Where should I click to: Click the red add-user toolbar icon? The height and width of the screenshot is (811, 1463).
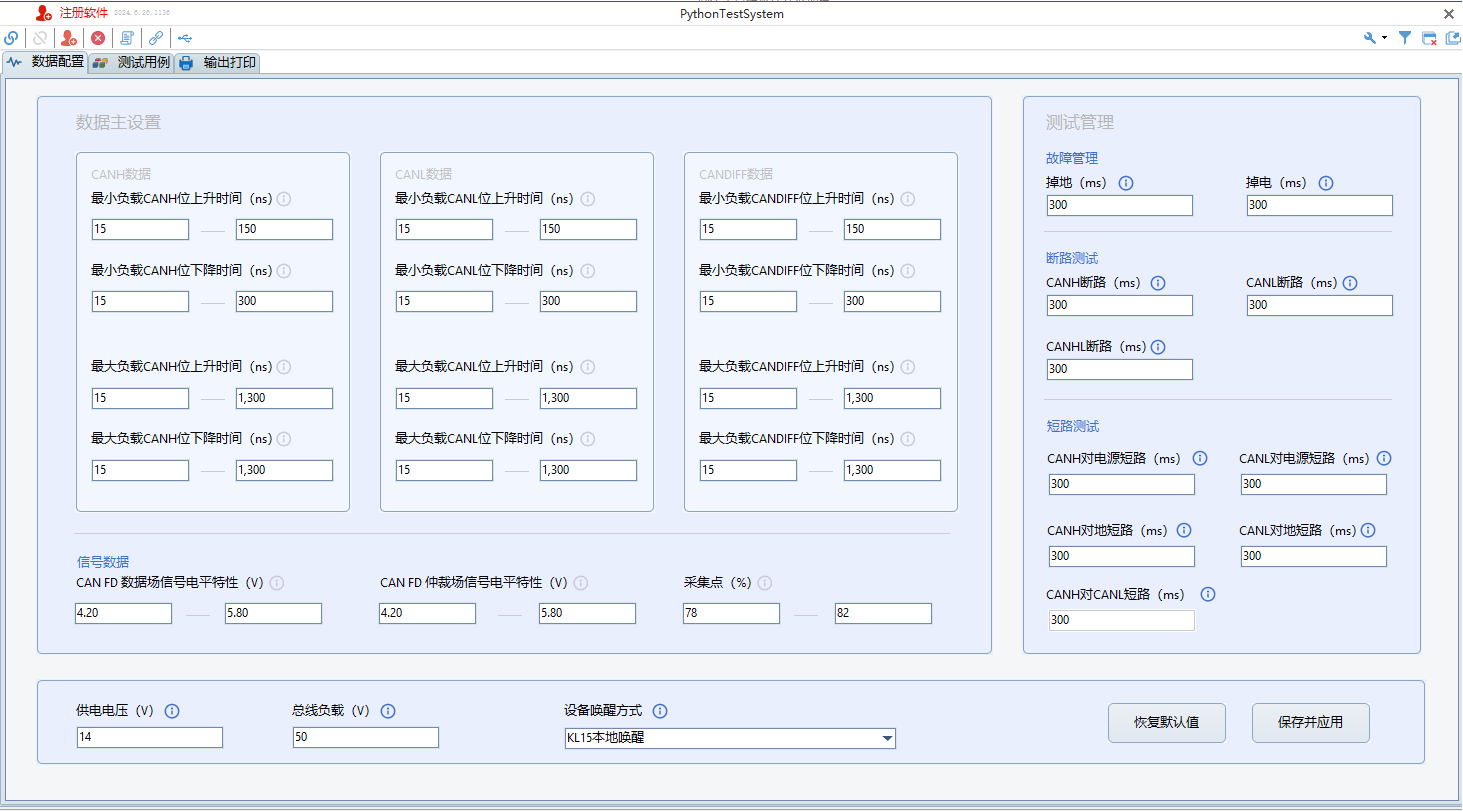tap(68, 38)
